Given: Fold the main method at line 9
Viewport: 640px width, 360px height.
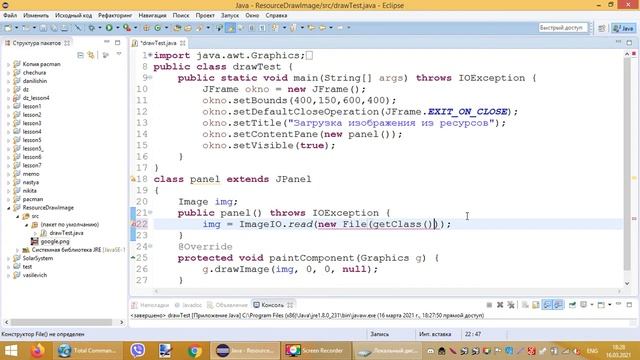Looking at the screenshot, I should (150, 77).
